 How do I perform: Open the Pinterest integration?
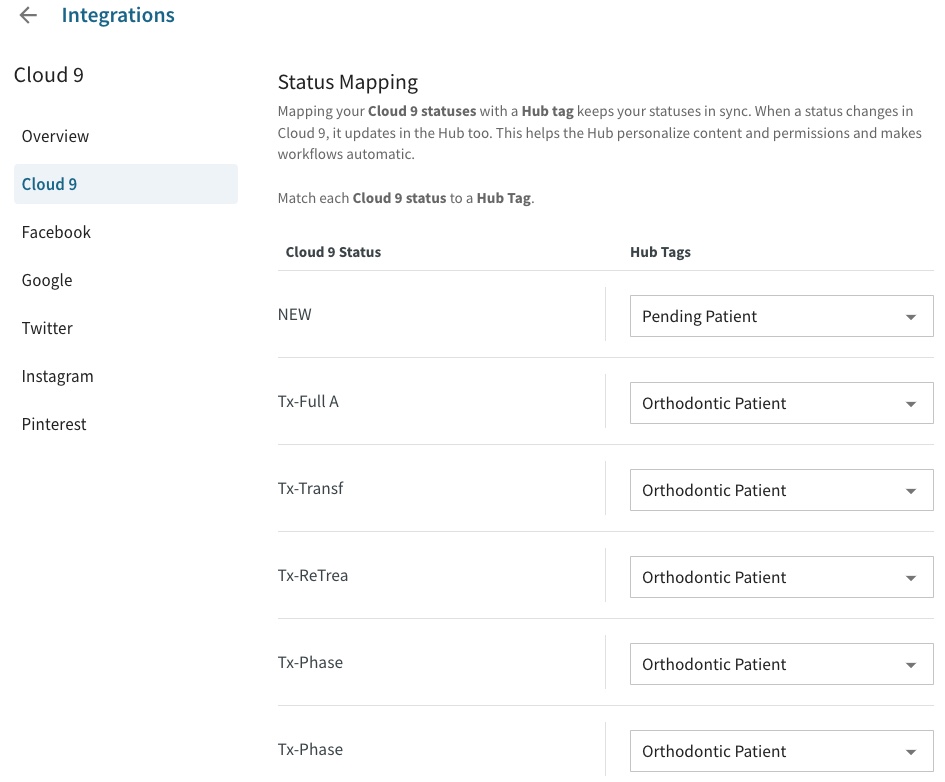[54, 424]
